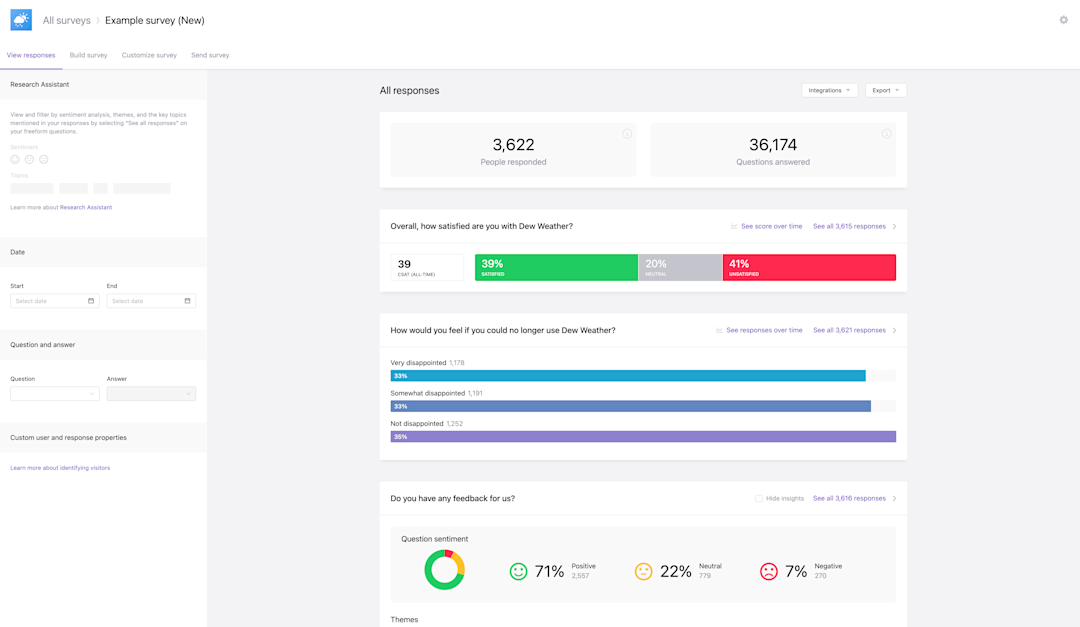
Task: Open the Research Assistant learn more link
Action: click(x=88, y=206)
